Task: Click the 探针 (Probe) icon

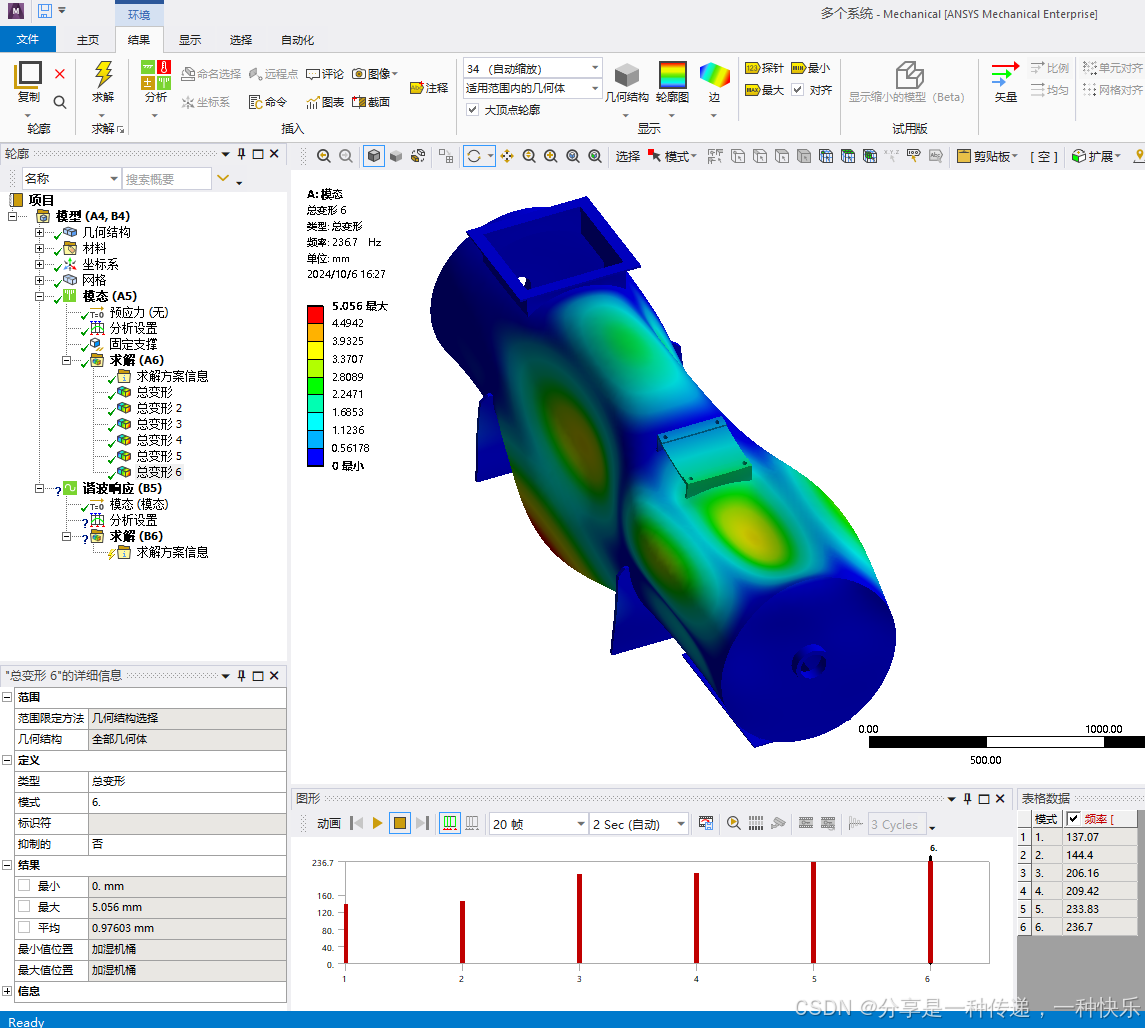Action: (752, 68)
